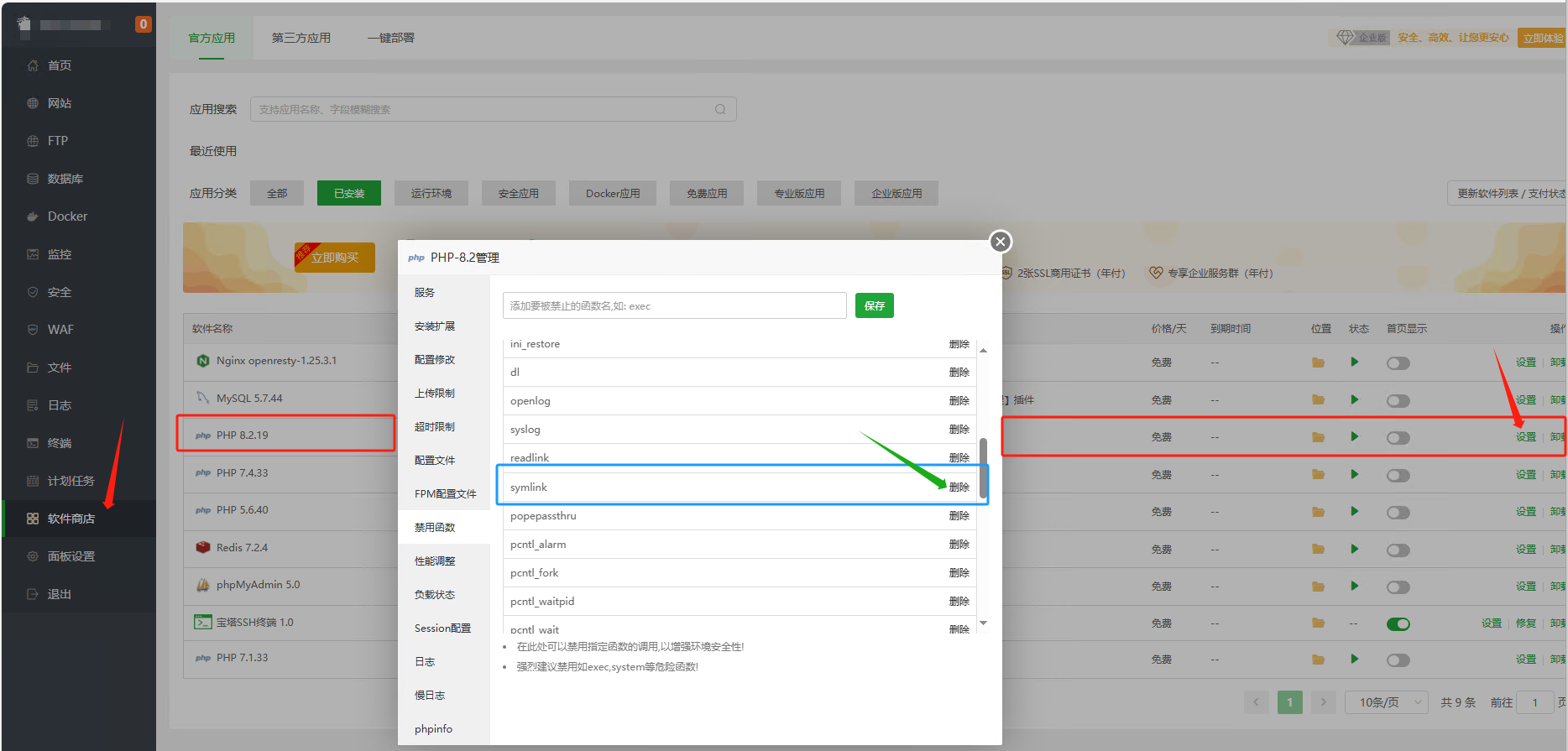Open the folder icon in Redis row
Screen dimensions: 1568x751
1319,550
